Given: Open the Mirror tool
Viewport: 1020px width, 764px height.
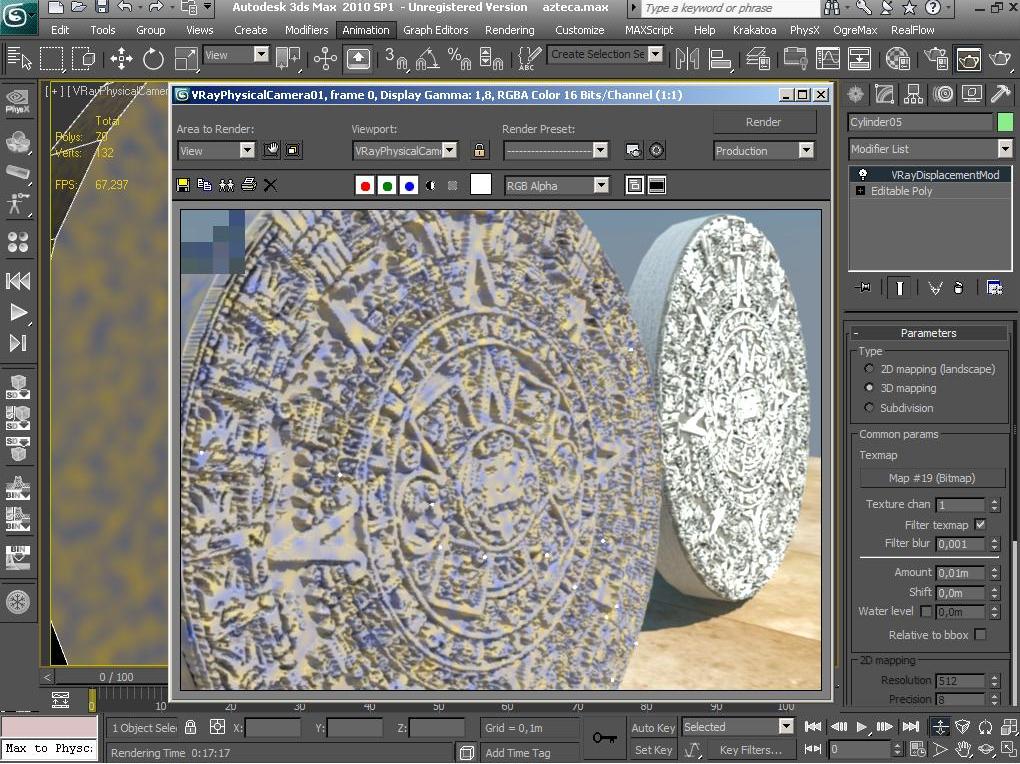Looking at the screenshot, I should point(687,59).
